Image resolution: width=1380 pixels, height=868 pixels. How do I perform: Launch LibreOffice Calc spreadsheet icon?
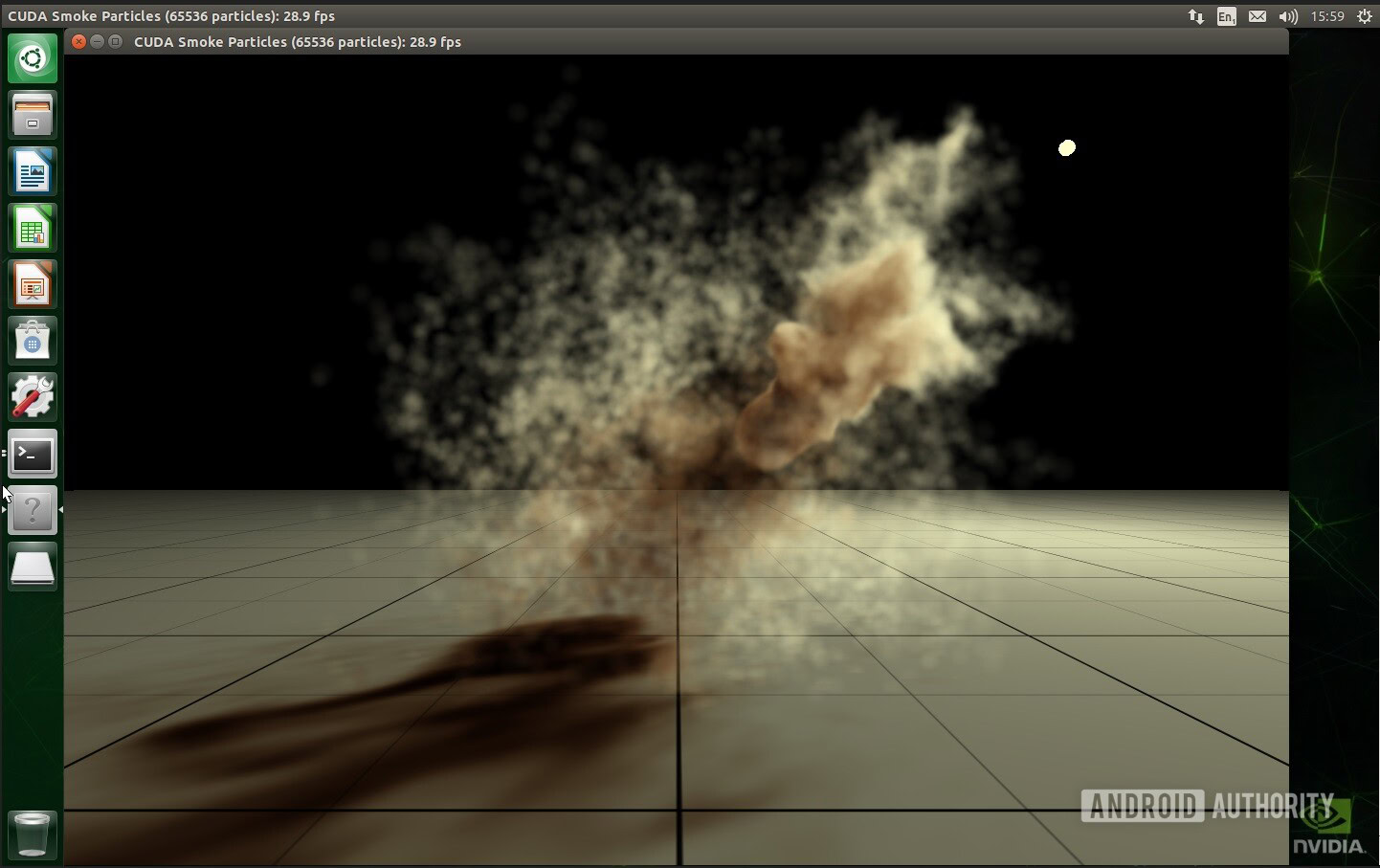pyautogui.click(x=33, y=229)
